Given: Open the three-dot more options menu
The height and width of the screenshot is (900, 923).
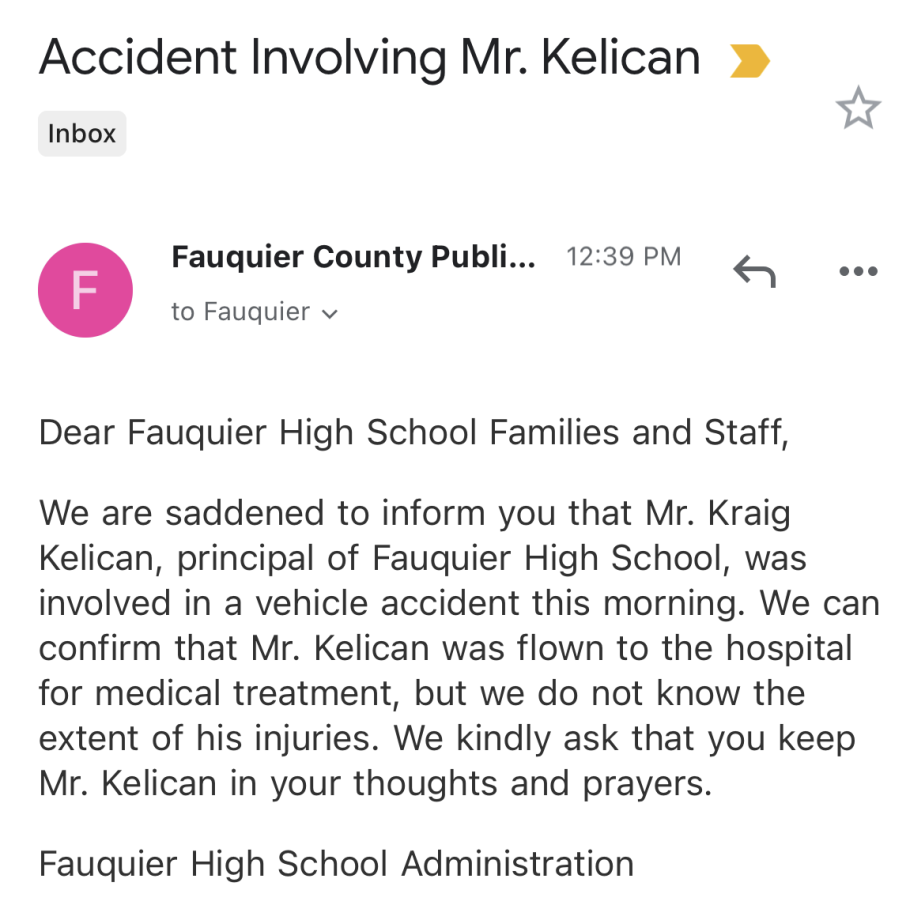Looking at the screenshot, I should (x=858, y=271).
